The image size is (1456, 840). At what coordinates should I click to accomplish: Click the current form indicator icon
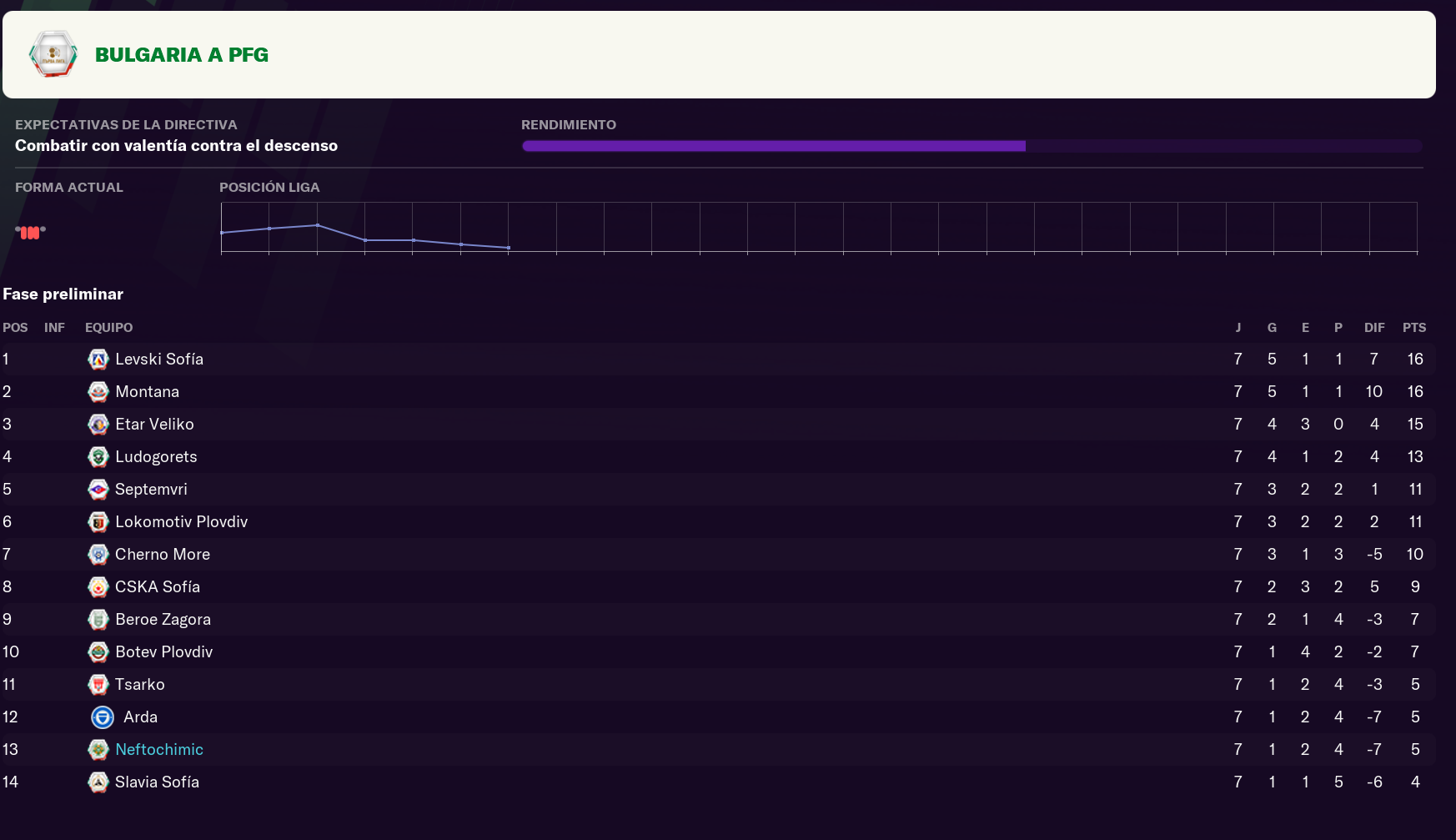[31, 232]
